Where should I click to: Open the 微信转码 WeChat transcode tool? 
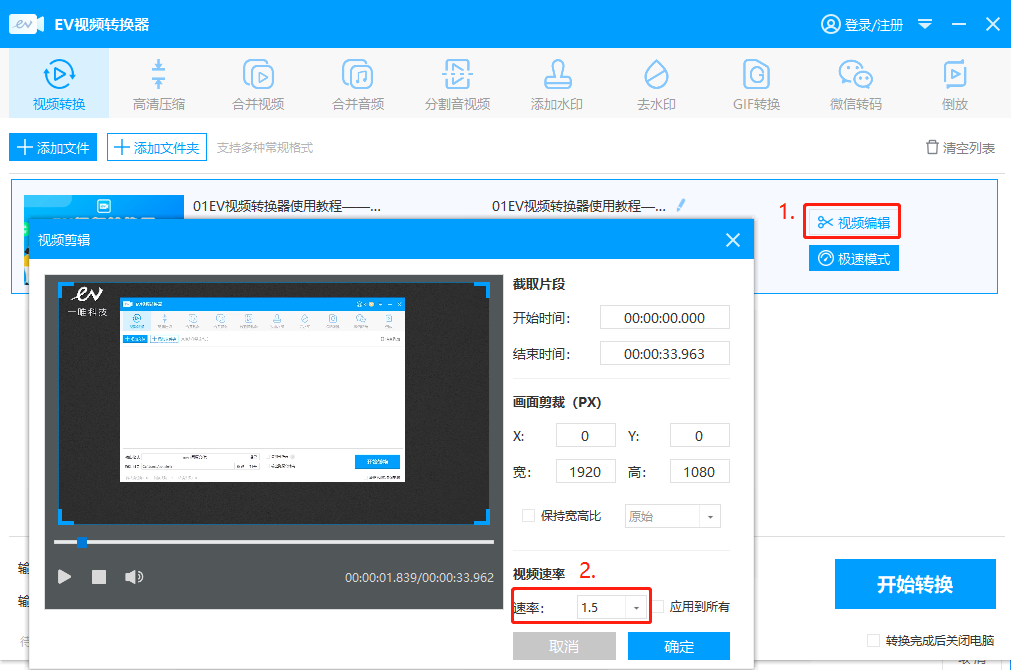coord(855,84)
